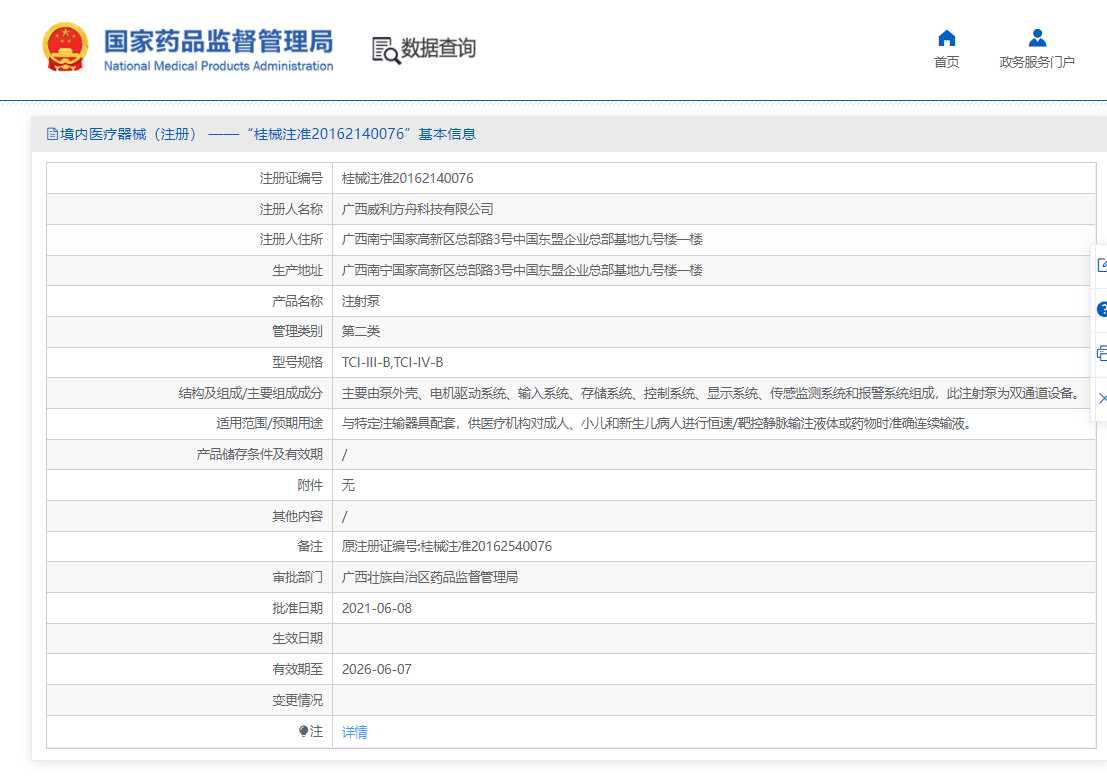Click the 注册人名称 row label
The height and width of the screenshot is (777, 1107).
(x=291, y=210)
